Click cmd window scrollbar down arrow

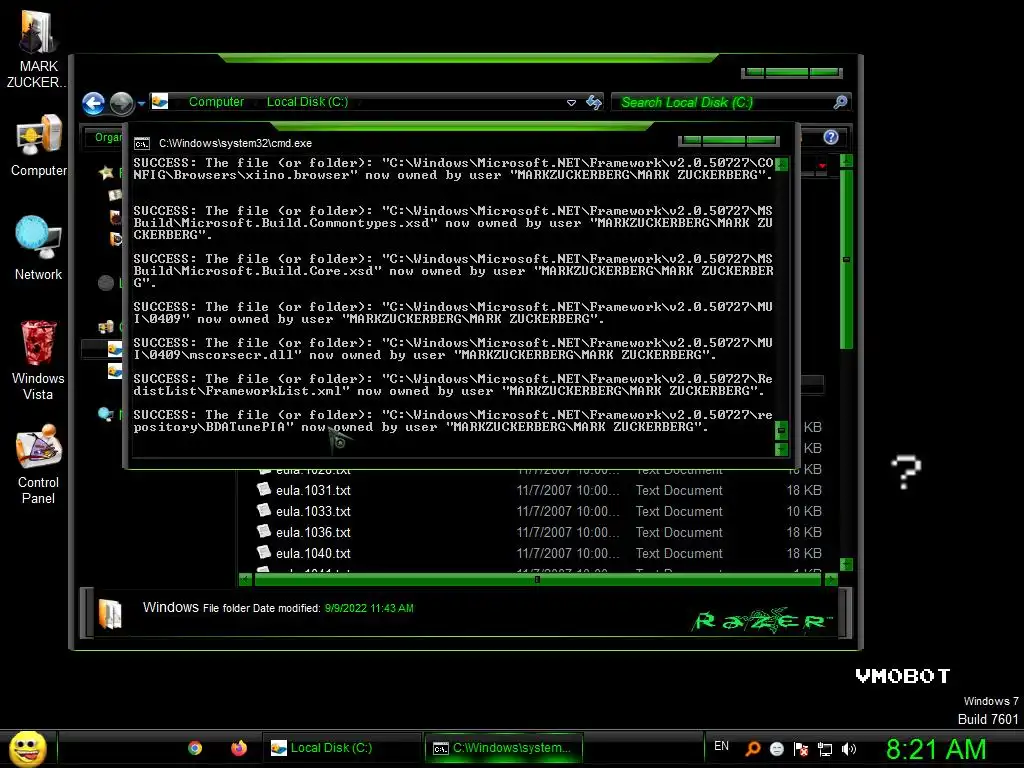(781, 449)
